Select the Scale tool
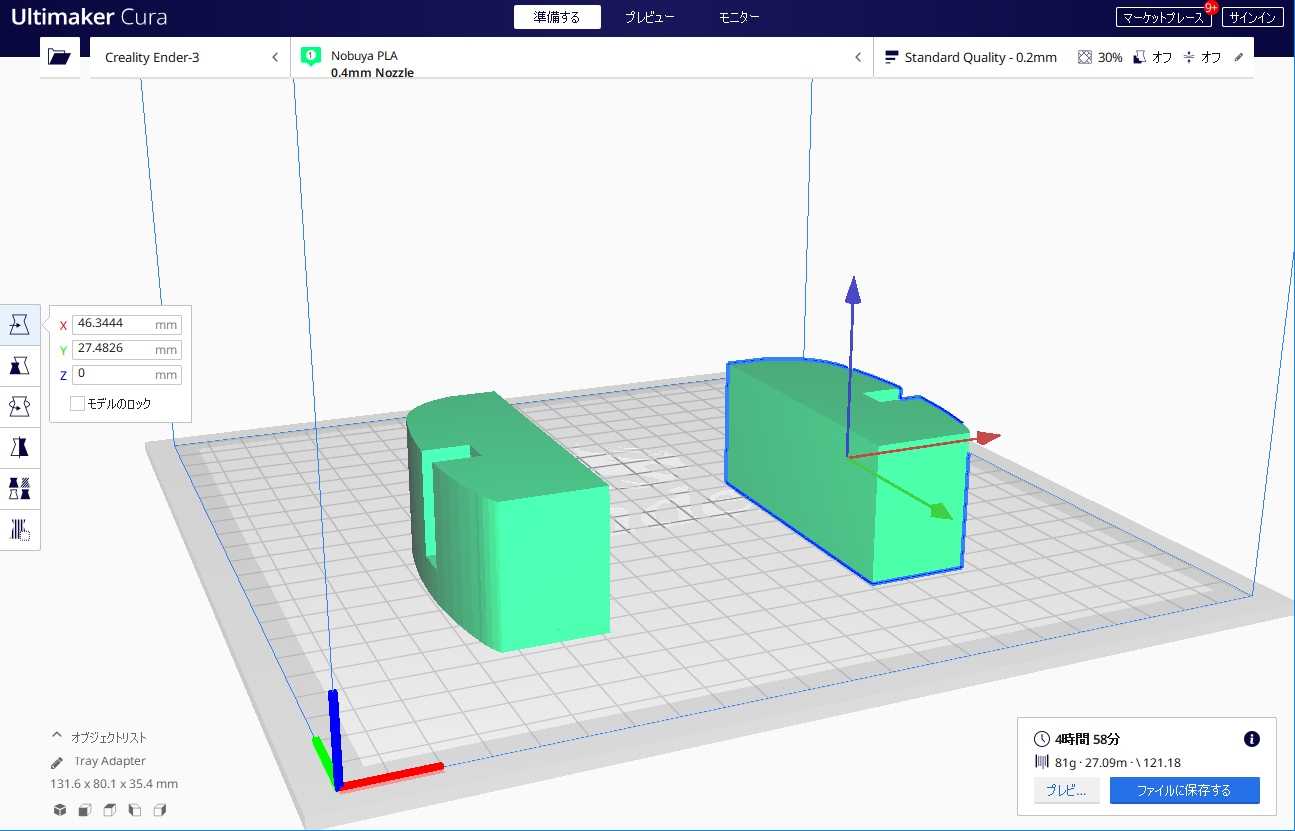 [19, 366]
